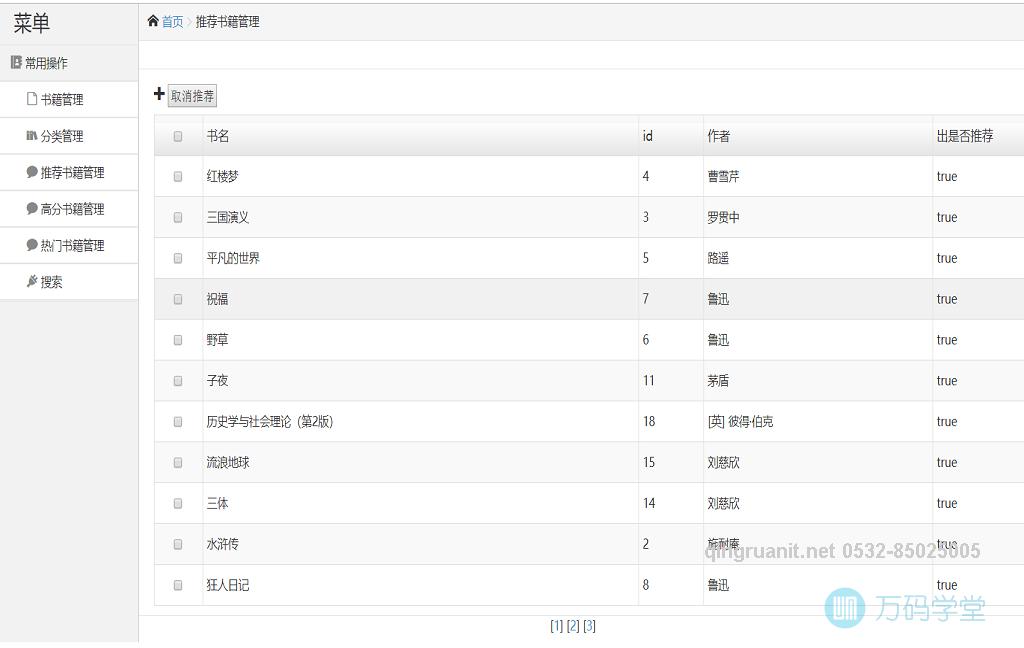Go to page 2 via pagination
This screenshot has height=648, width=1024.
pyautogui.click(x=572, y=626)
